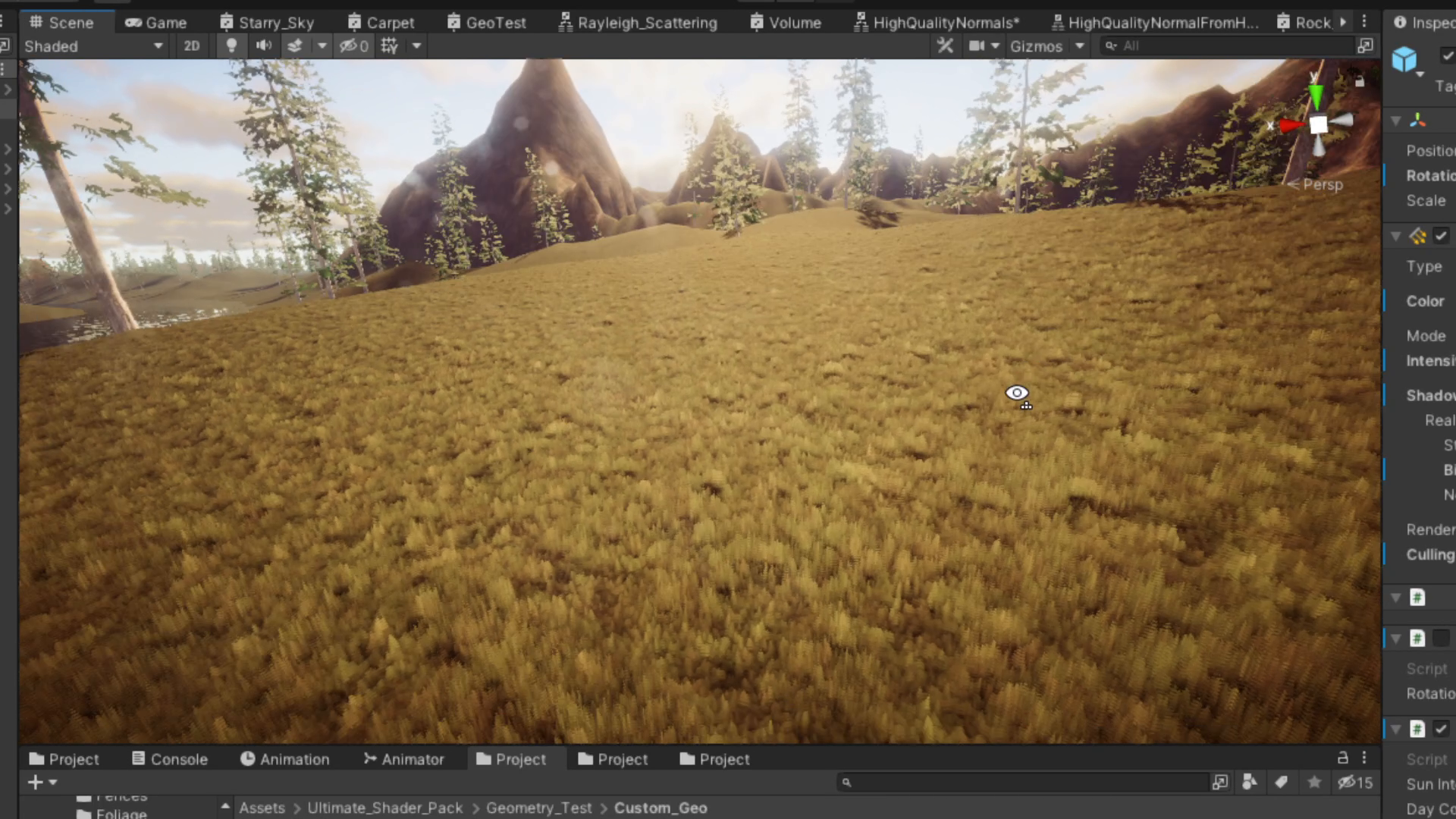The height and width of the screenshot is (819, 1456).
Task: Open Project panel three-dot menu
Action: (1364, 758)
